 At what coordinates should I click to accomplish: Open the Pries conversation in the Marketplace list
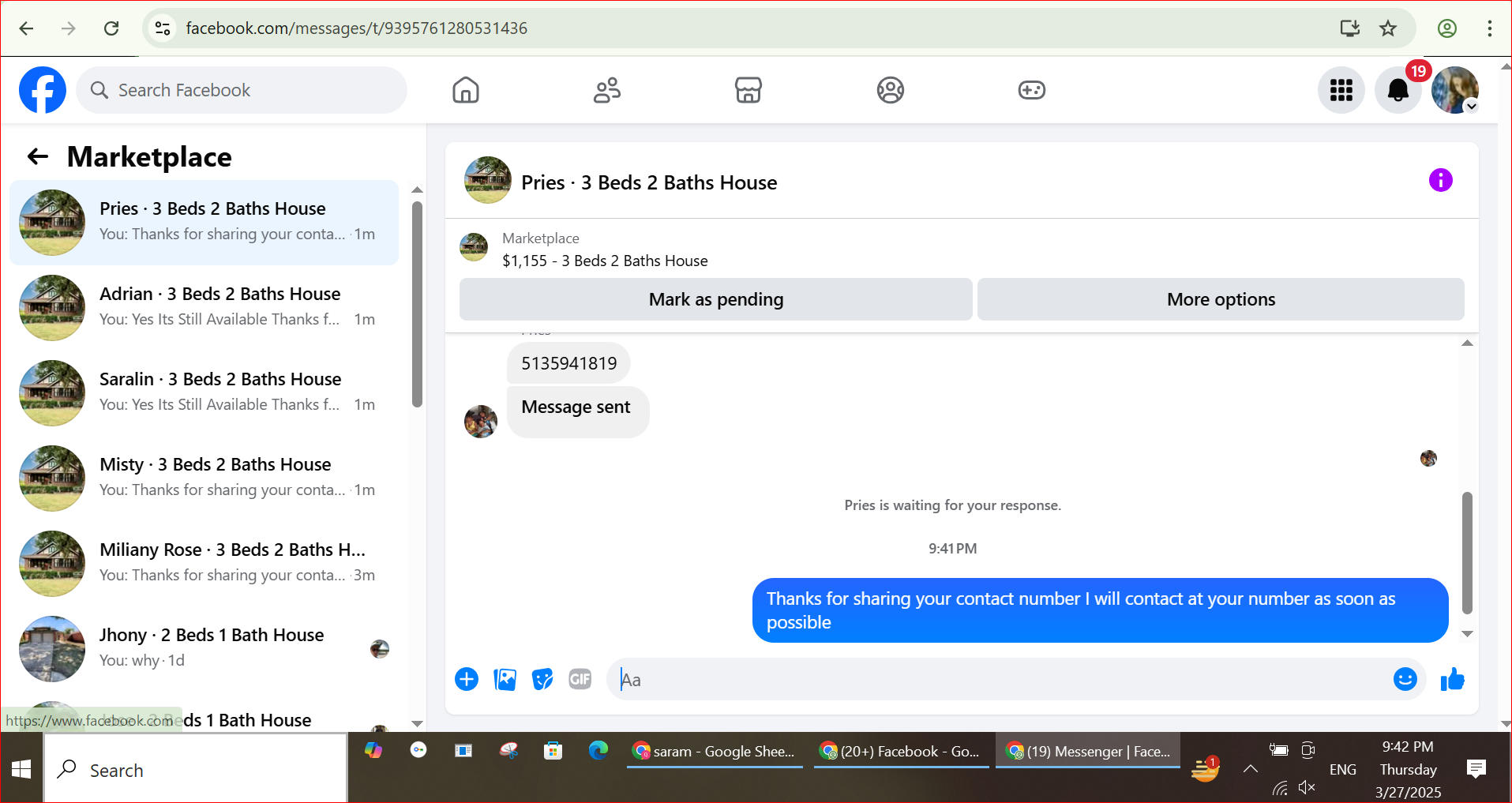coord(204,223)
